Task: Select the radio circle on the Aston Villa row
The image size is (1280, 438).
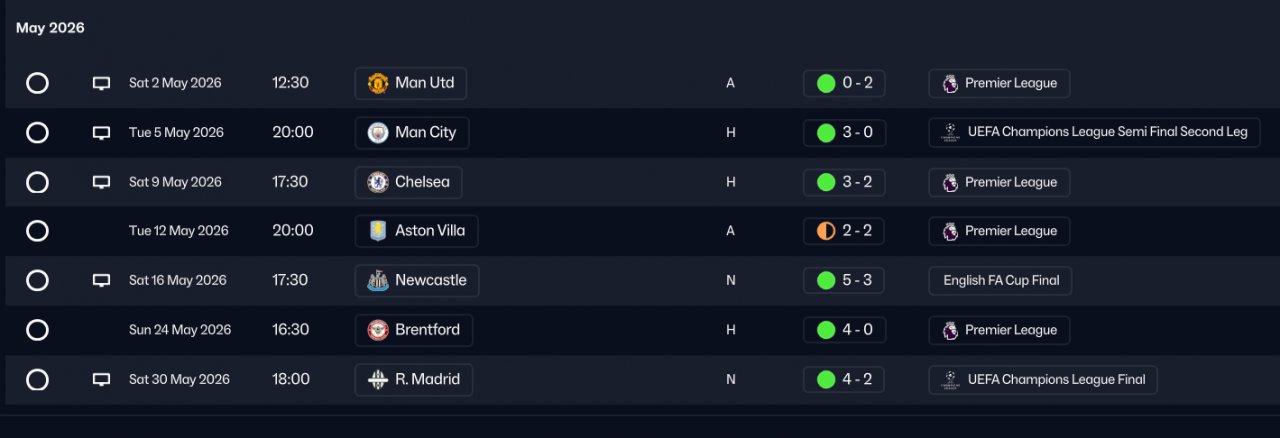Action: click(37, 231)
